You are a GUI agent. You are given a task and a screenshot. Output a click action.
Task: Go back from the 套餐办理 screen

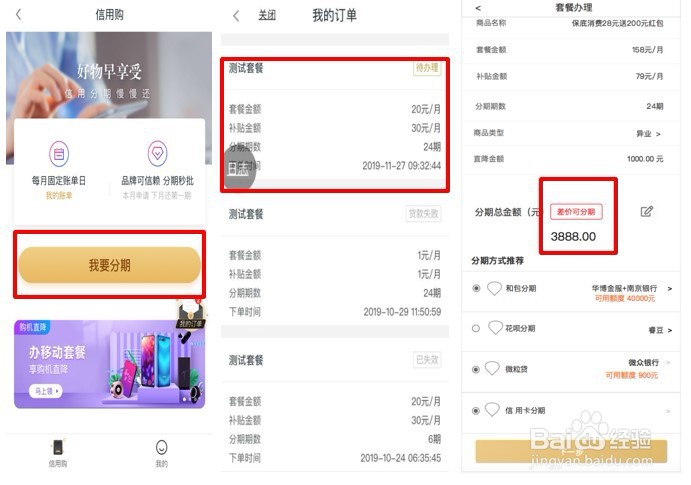(478, 8)
